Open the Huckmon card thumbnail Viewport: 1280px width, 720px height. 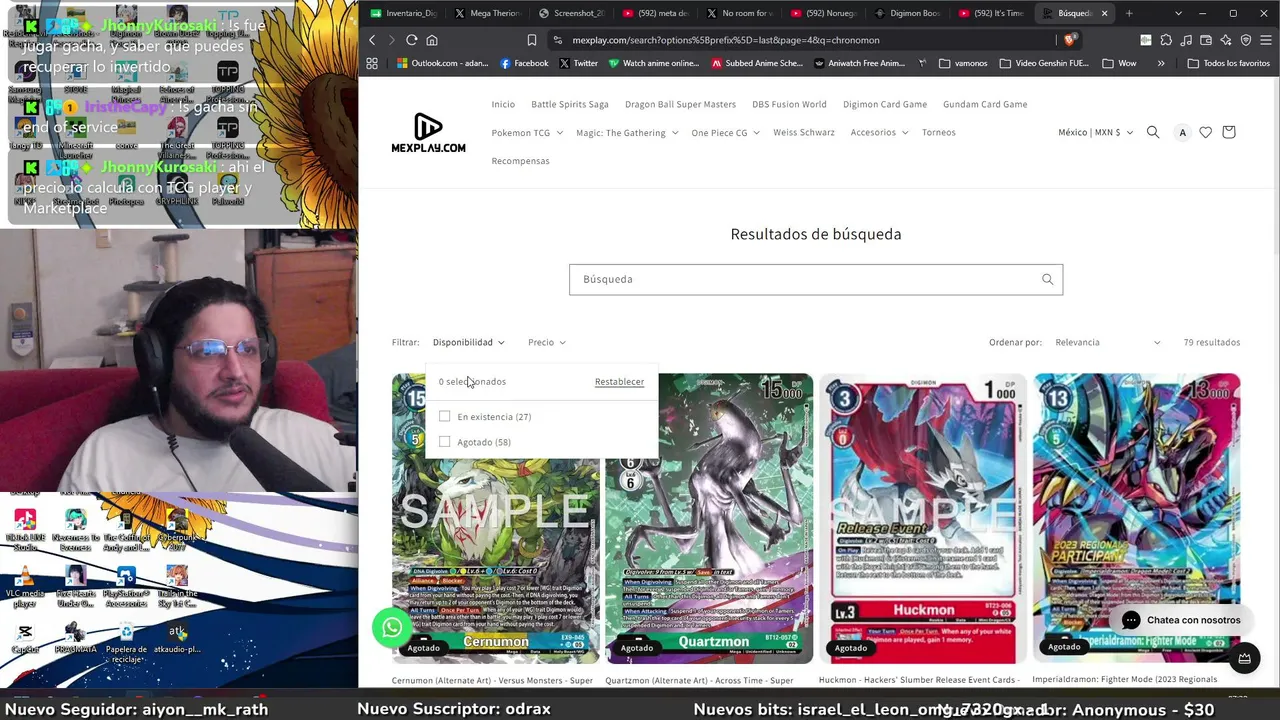[923, 518]
